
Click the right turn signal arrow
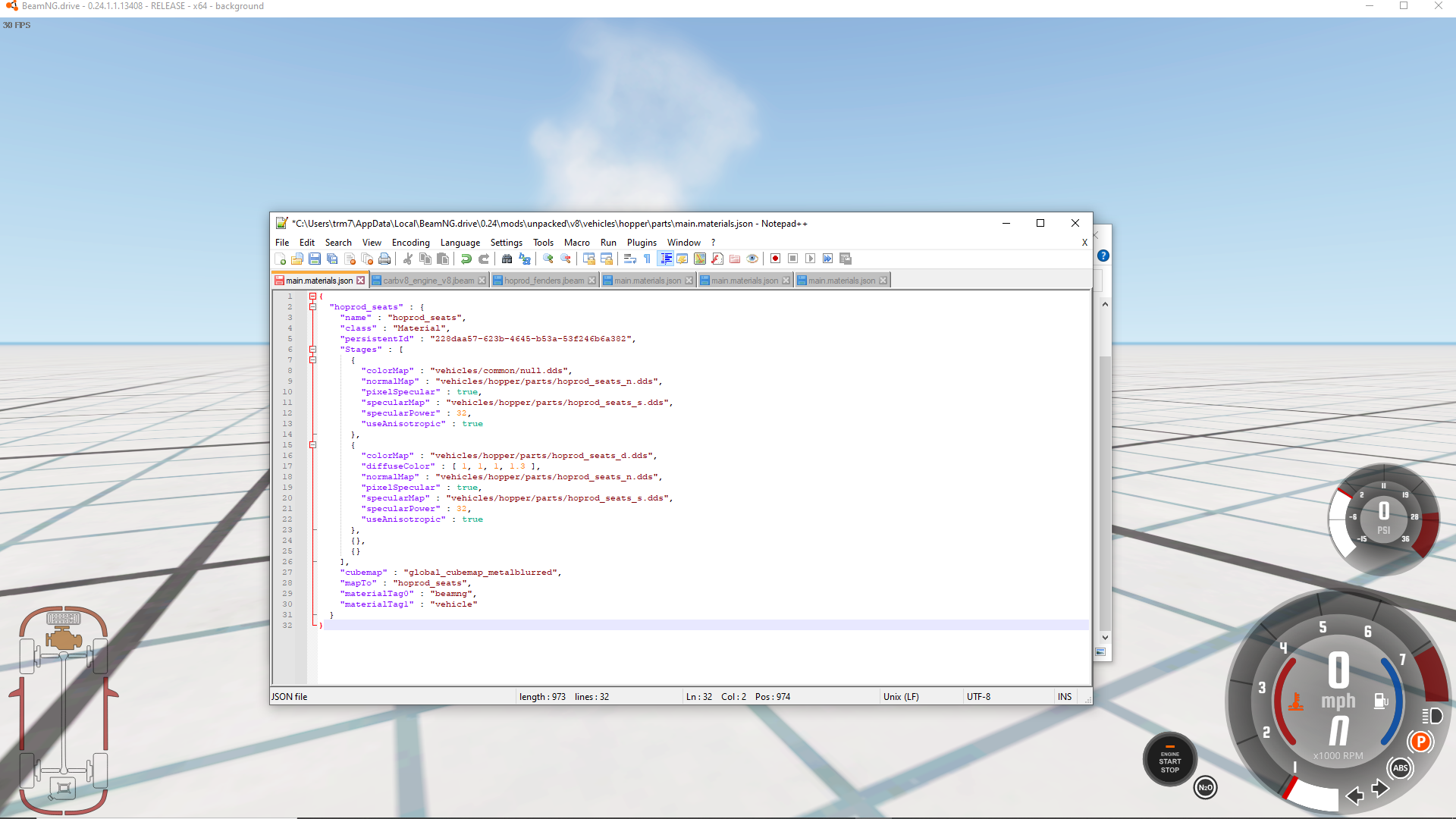(1381, 789)
